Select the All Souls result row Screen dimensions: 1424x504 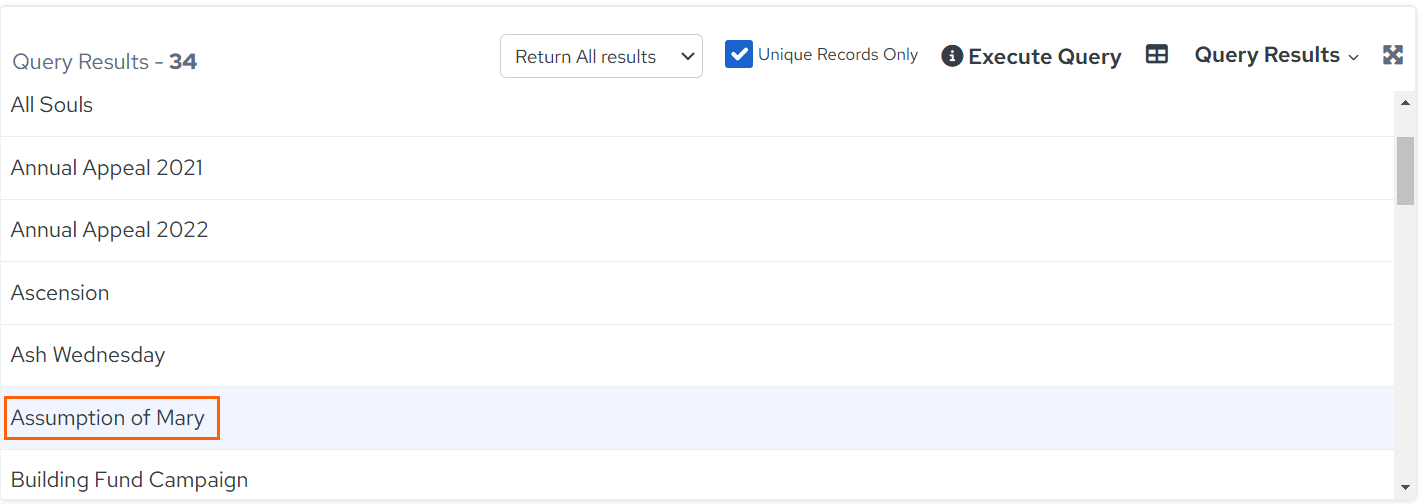pos(697,105)
